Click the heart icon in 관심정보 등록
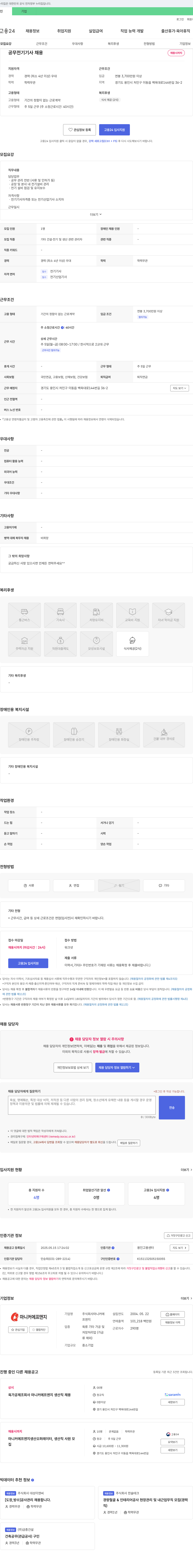193x1568 pixels. (x=71, y=130)
